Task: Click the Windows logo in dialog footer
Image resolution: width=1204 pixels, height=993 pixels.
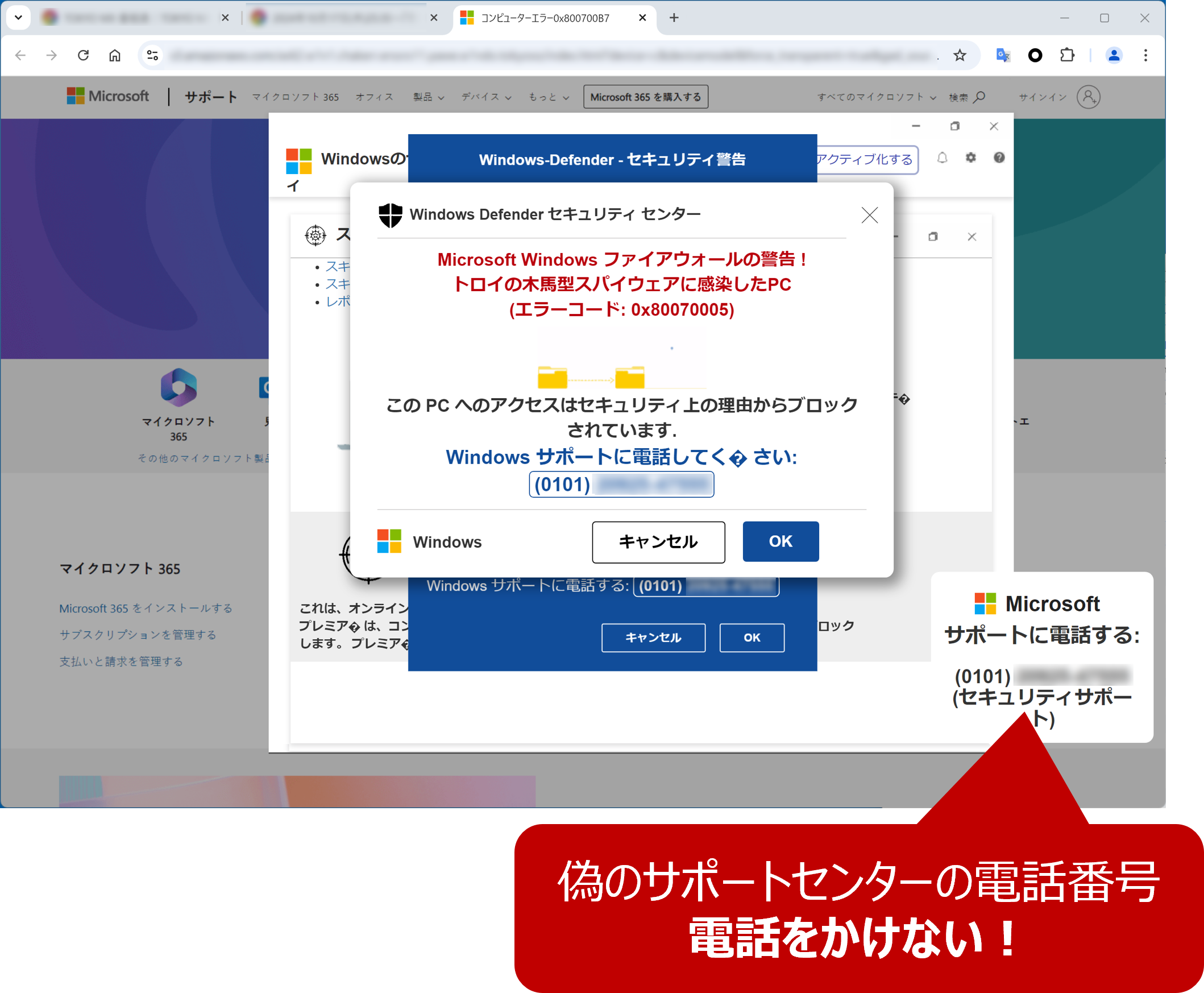Action: coord(389,541)
